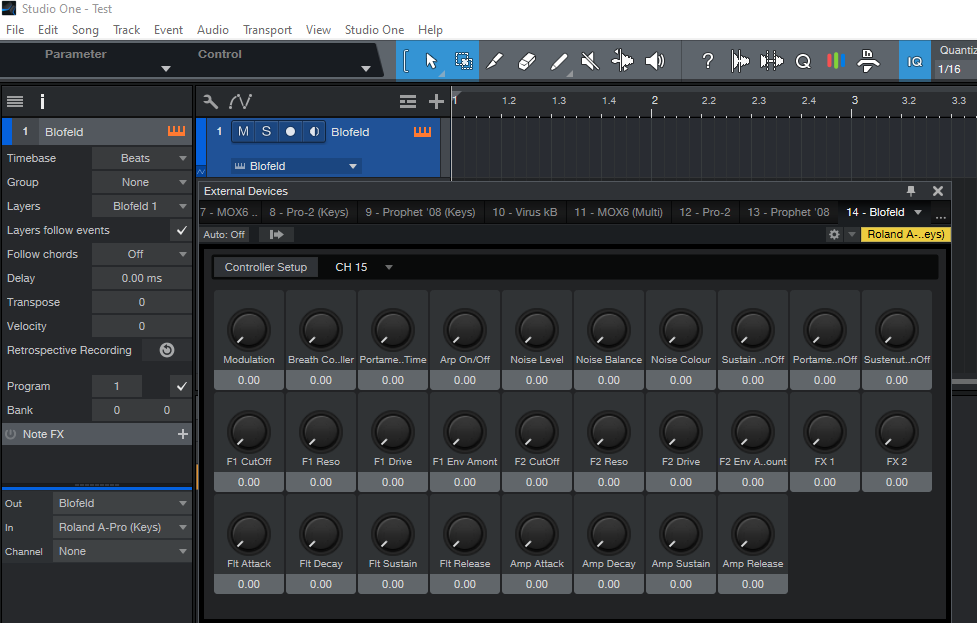Open the Parameter dropdown arrow
This screenshot has width=977, height=623.
(166, 69)
